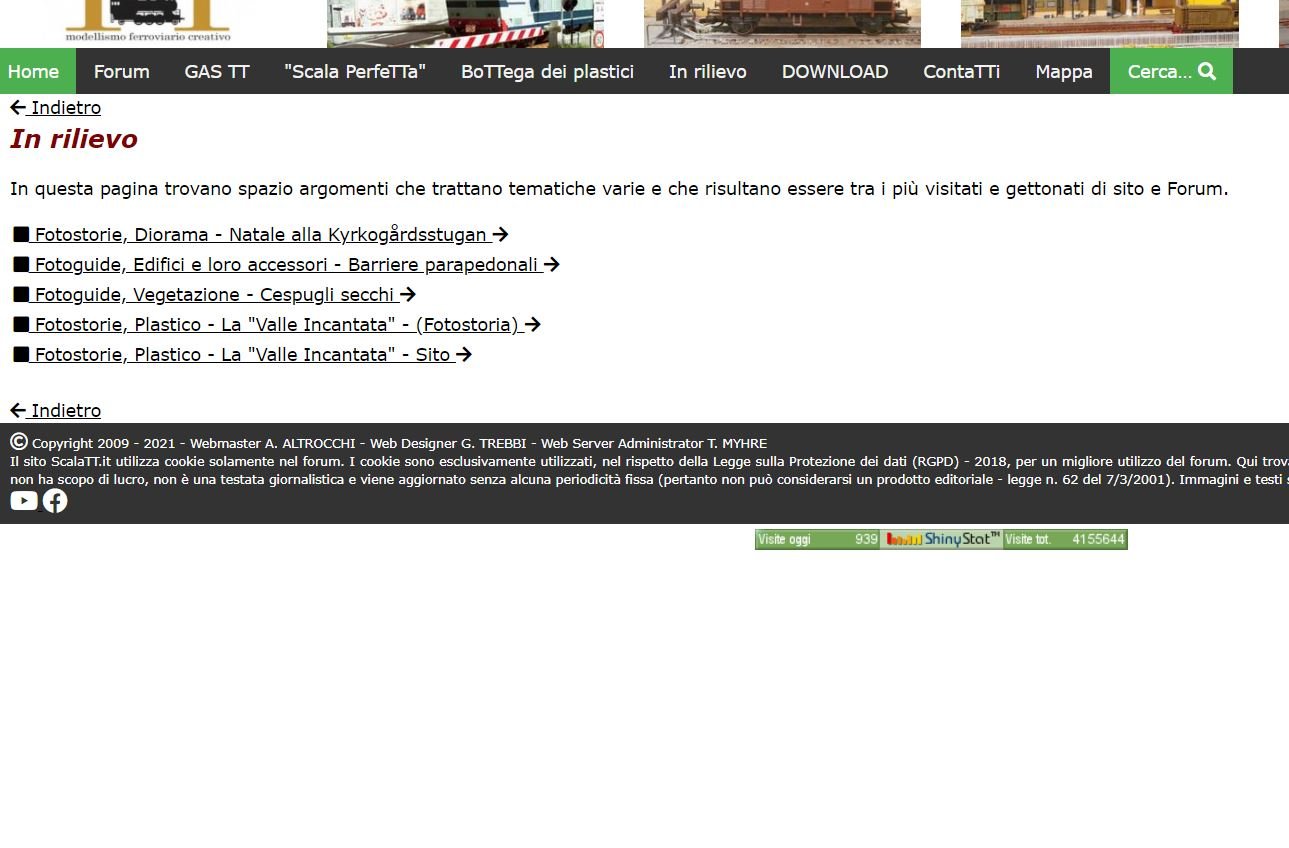Click the ShinyStat visit counter badge
Image resolution: width=1289 pixels, height=848 pixels.
940,539
